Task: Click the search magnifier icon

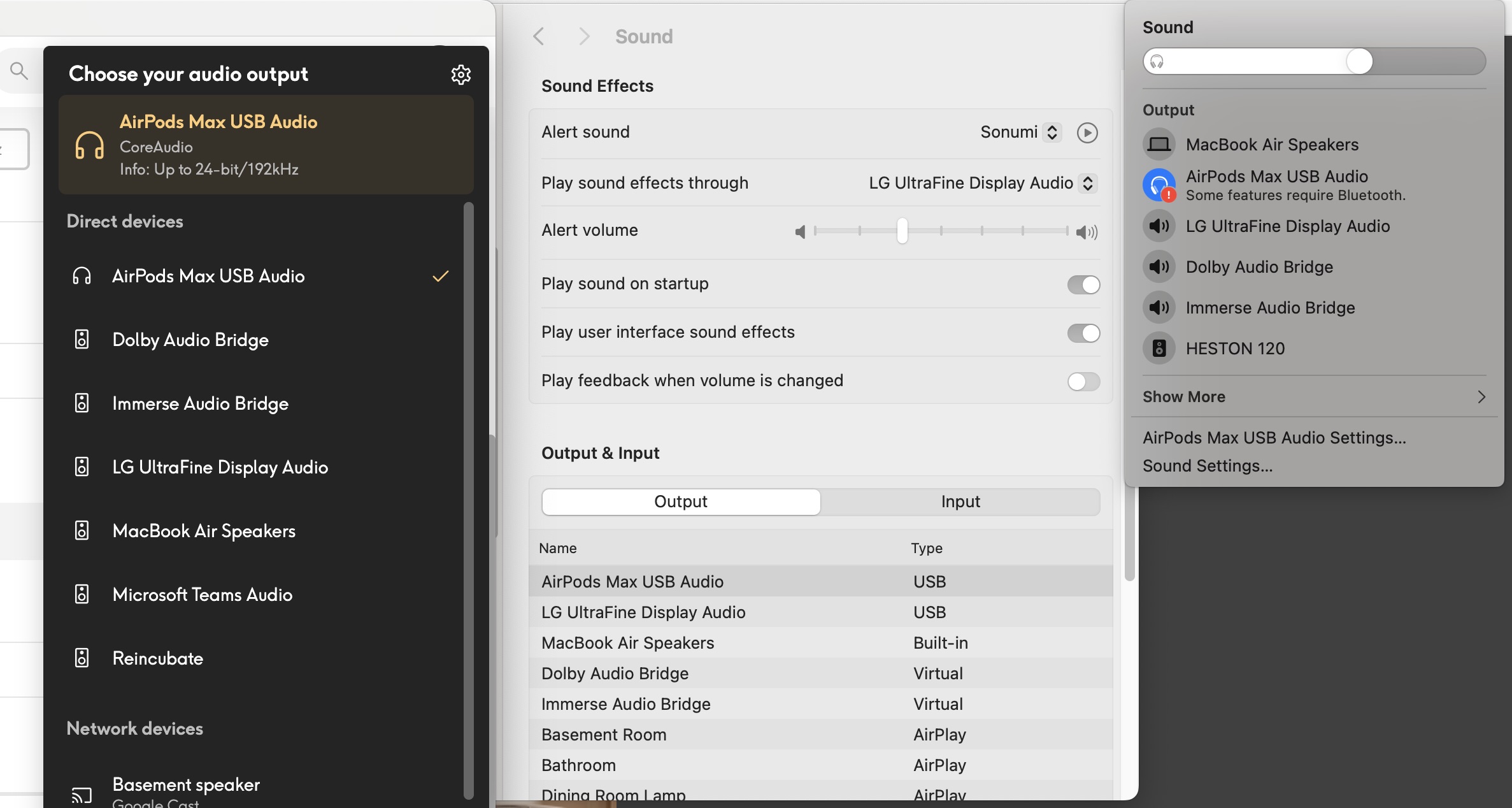Action: tap(19, 71)
